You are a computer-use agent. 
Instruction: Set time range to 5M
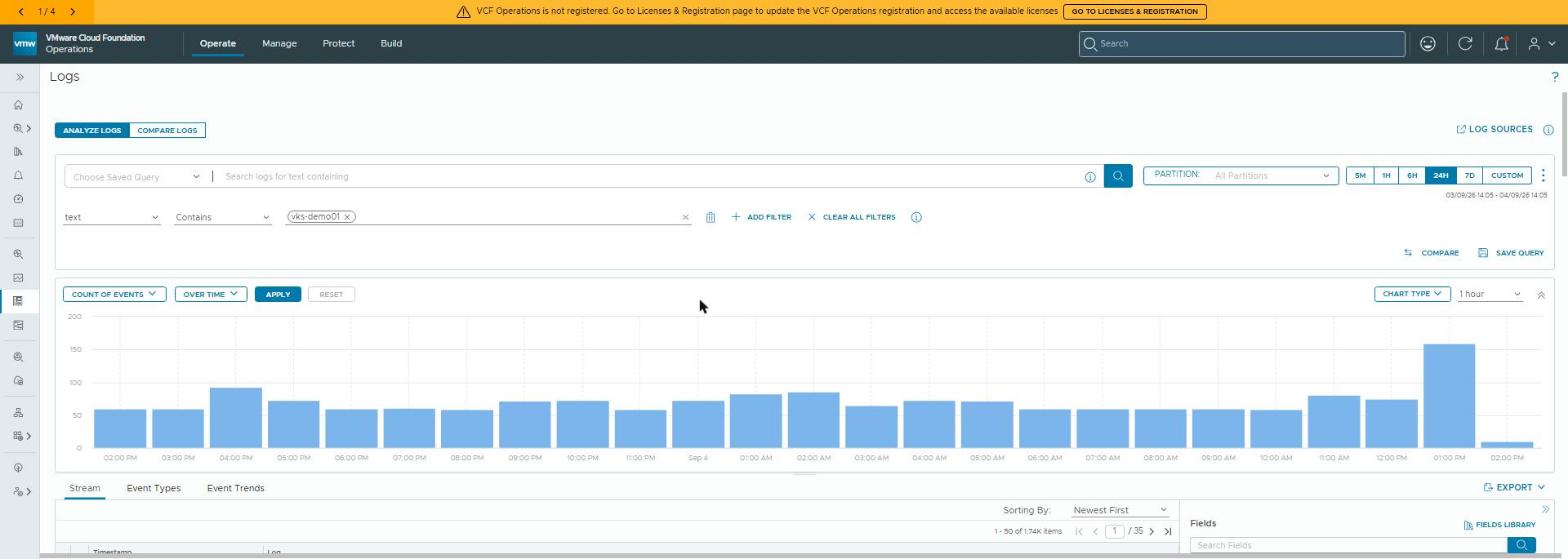tap(1360, 175)
